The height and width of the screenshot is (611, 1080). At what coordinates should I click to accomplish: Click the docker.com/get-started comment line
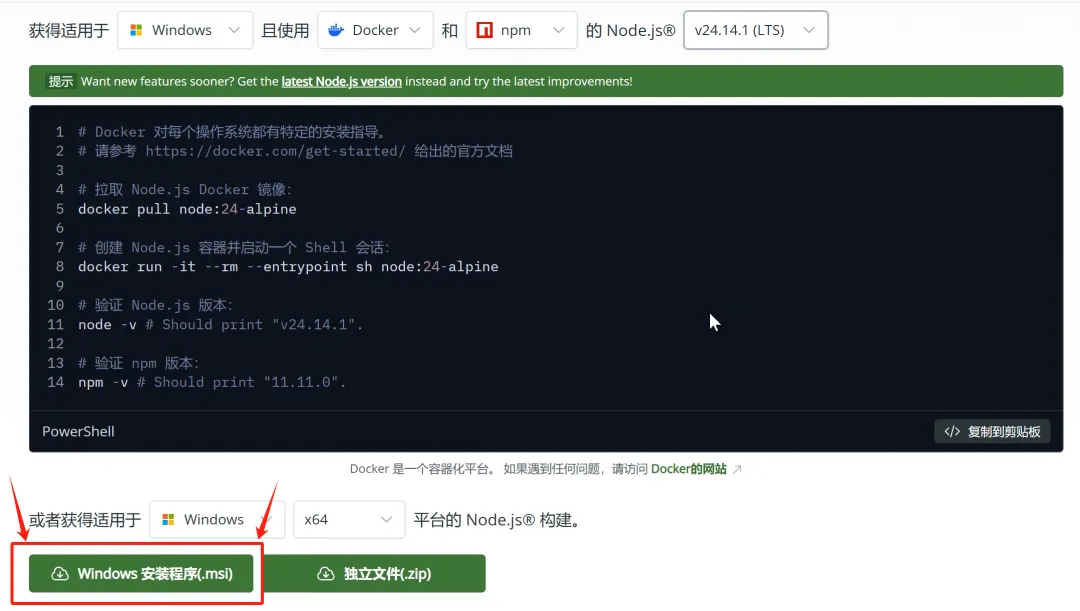[x=295, y=151]
